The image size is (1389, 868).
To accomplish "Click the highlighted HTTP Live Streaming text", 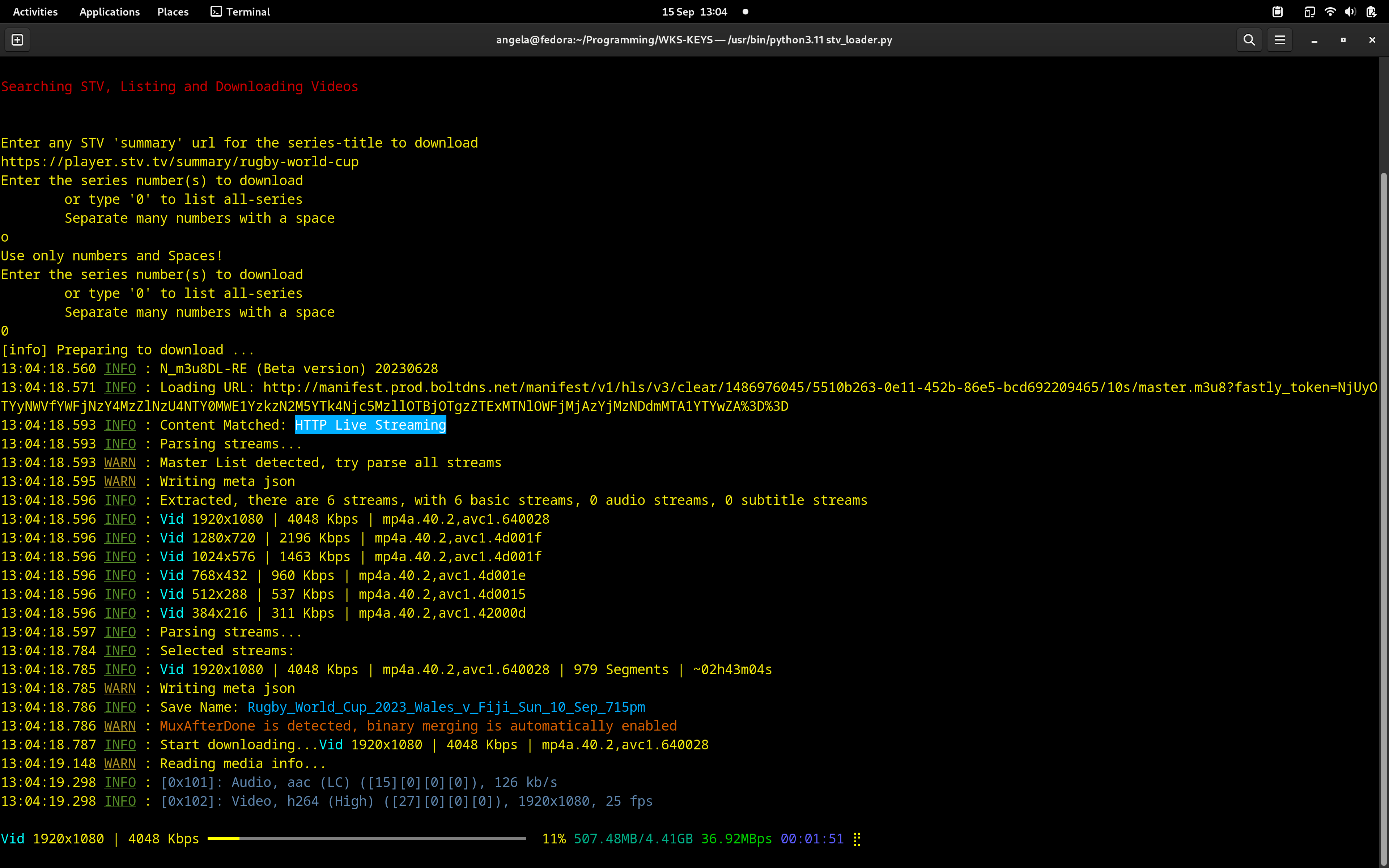I will click(x=370, y=425).
